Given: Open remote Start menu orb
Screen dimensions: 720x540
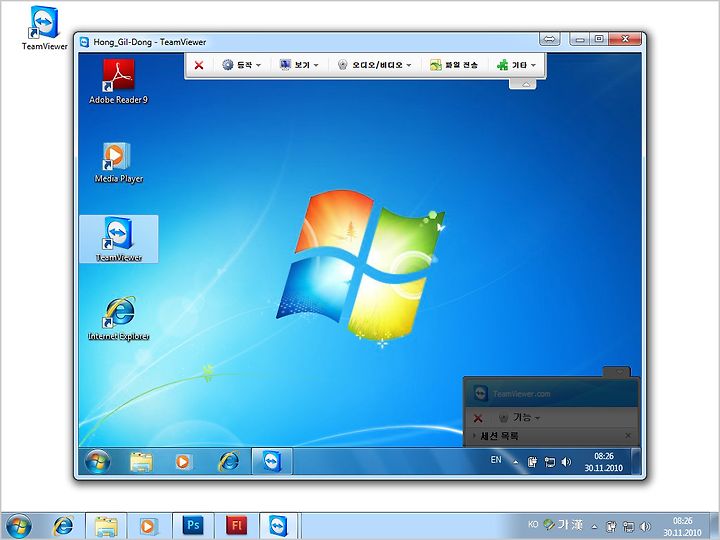Looking at the screenshot, I should [97, 461].
